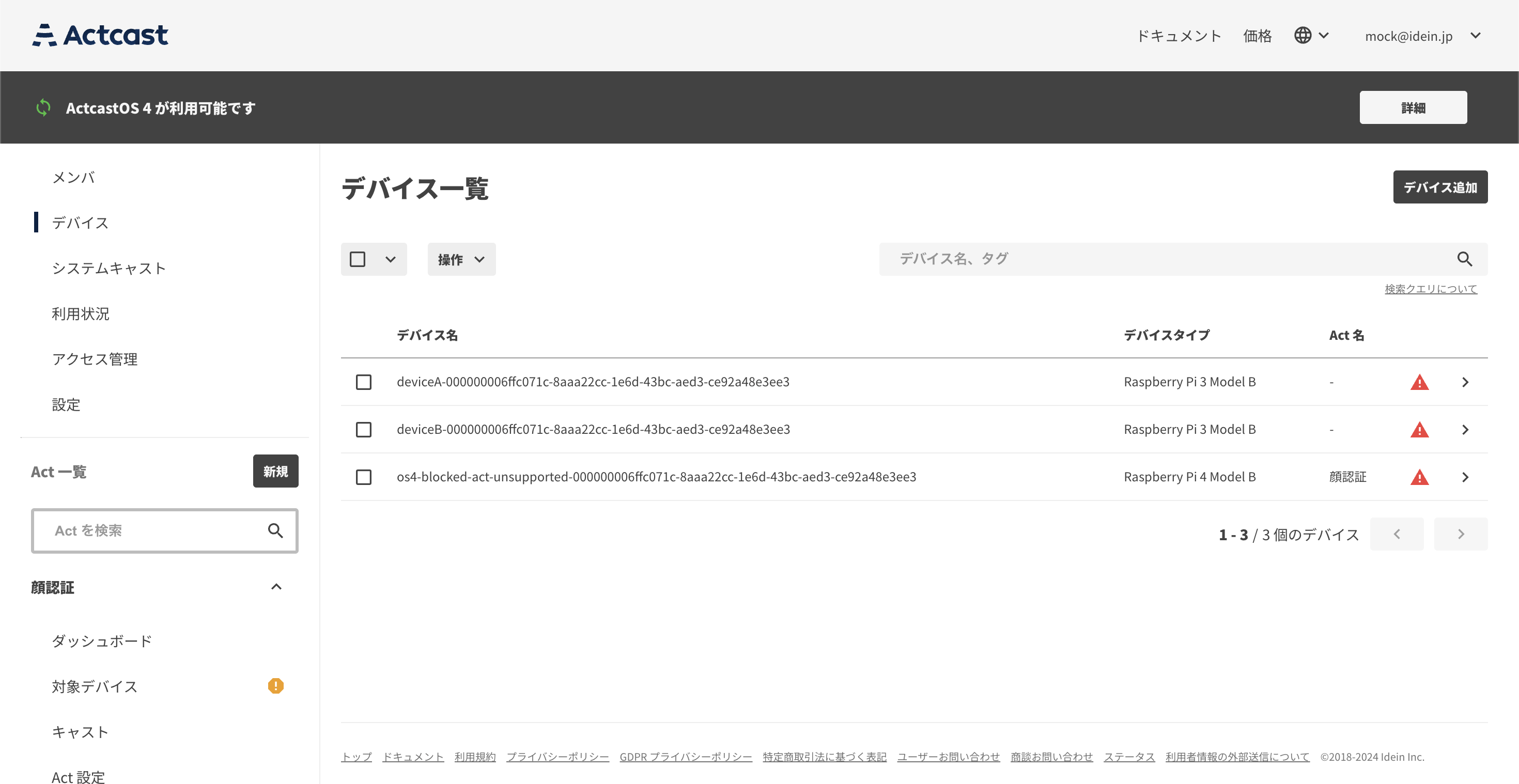Screen dimensions: 1519x784
Task: Open the globe language selector
Action: 1311,35
